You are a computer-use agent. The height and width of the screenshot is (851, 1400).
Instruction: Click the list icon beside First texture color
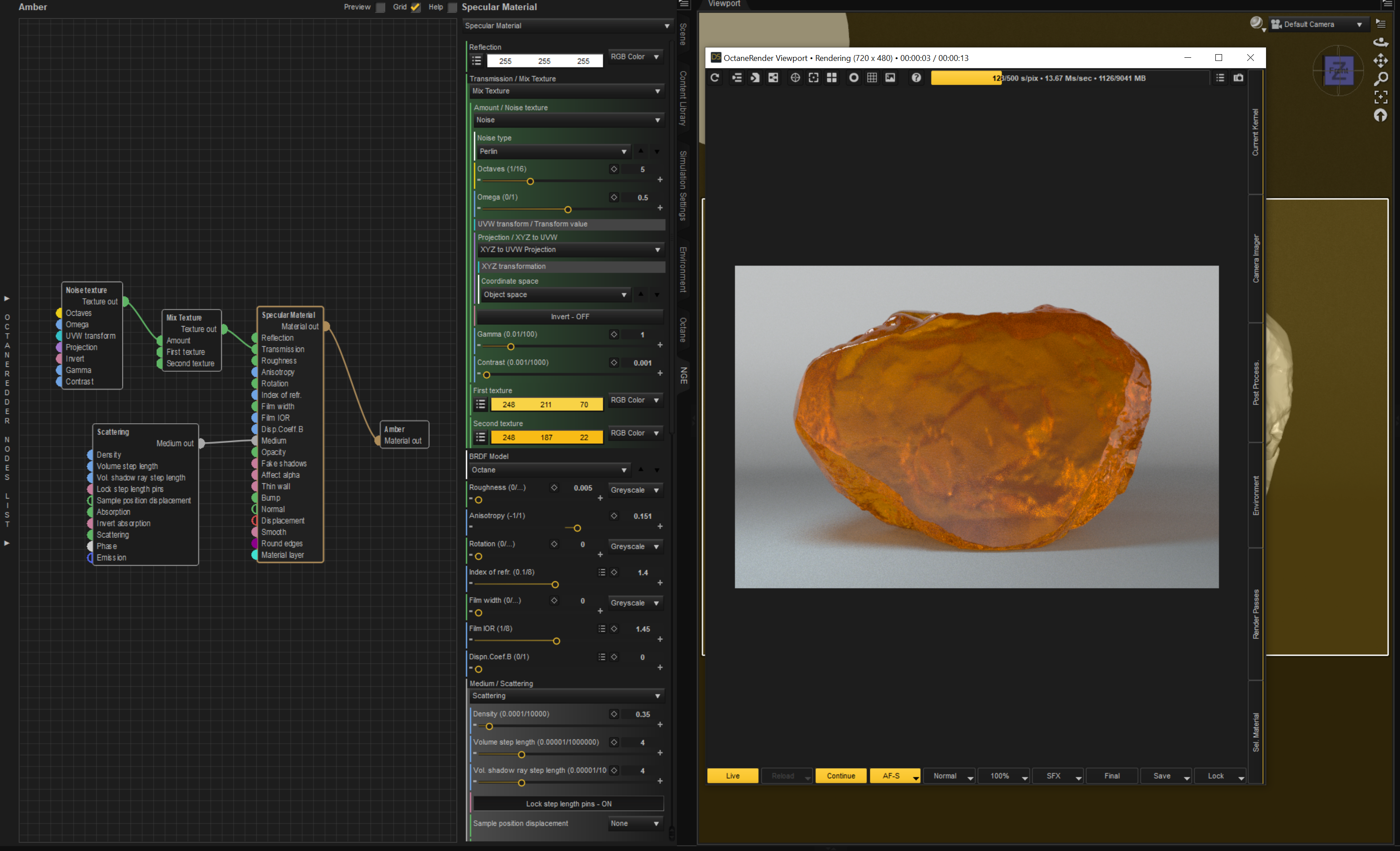(x=480, y=404)
